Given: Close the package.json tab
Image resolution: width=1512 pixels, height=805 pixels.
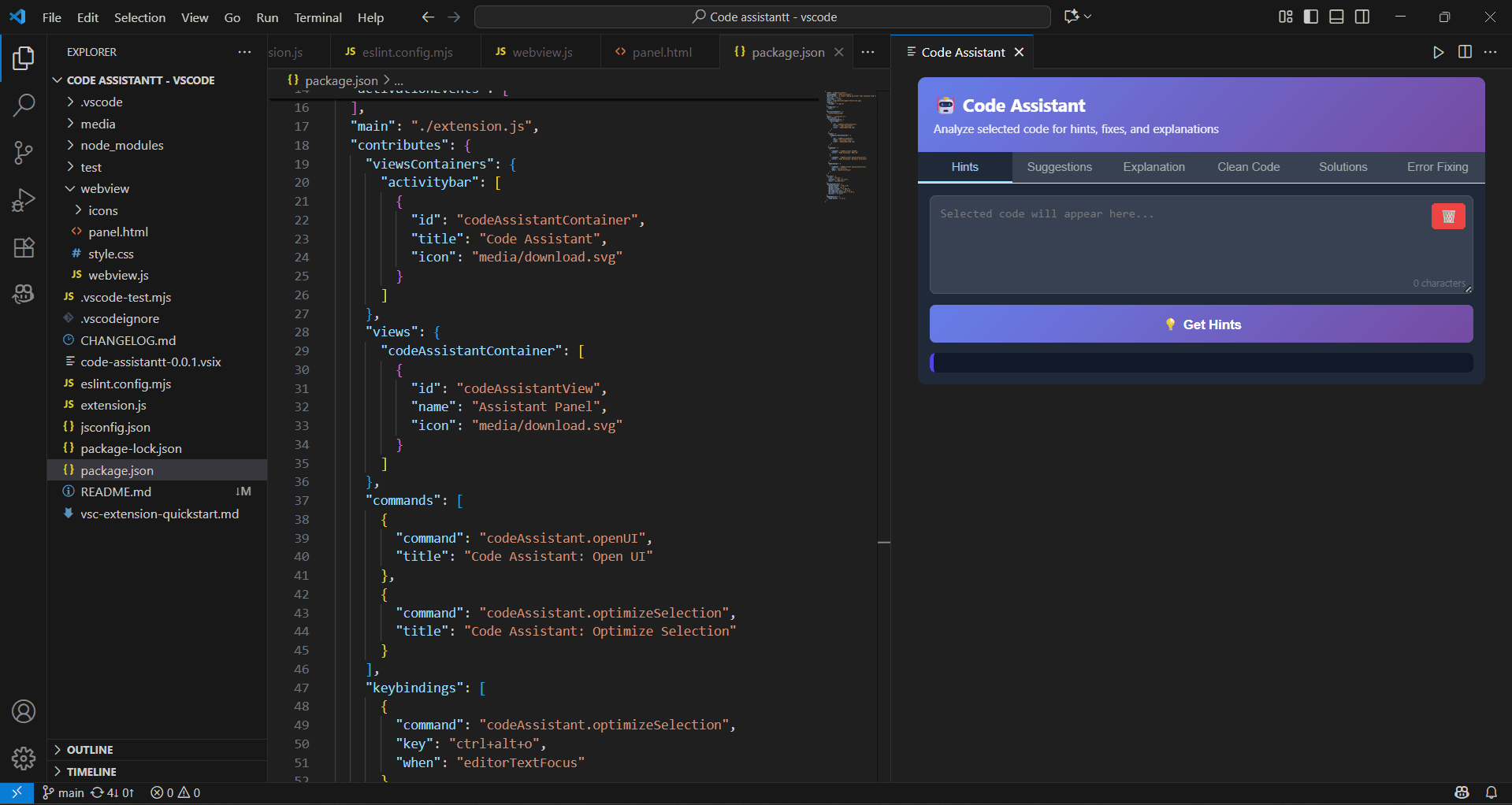Looking at the screenshot, I should [x=839, y=52].
